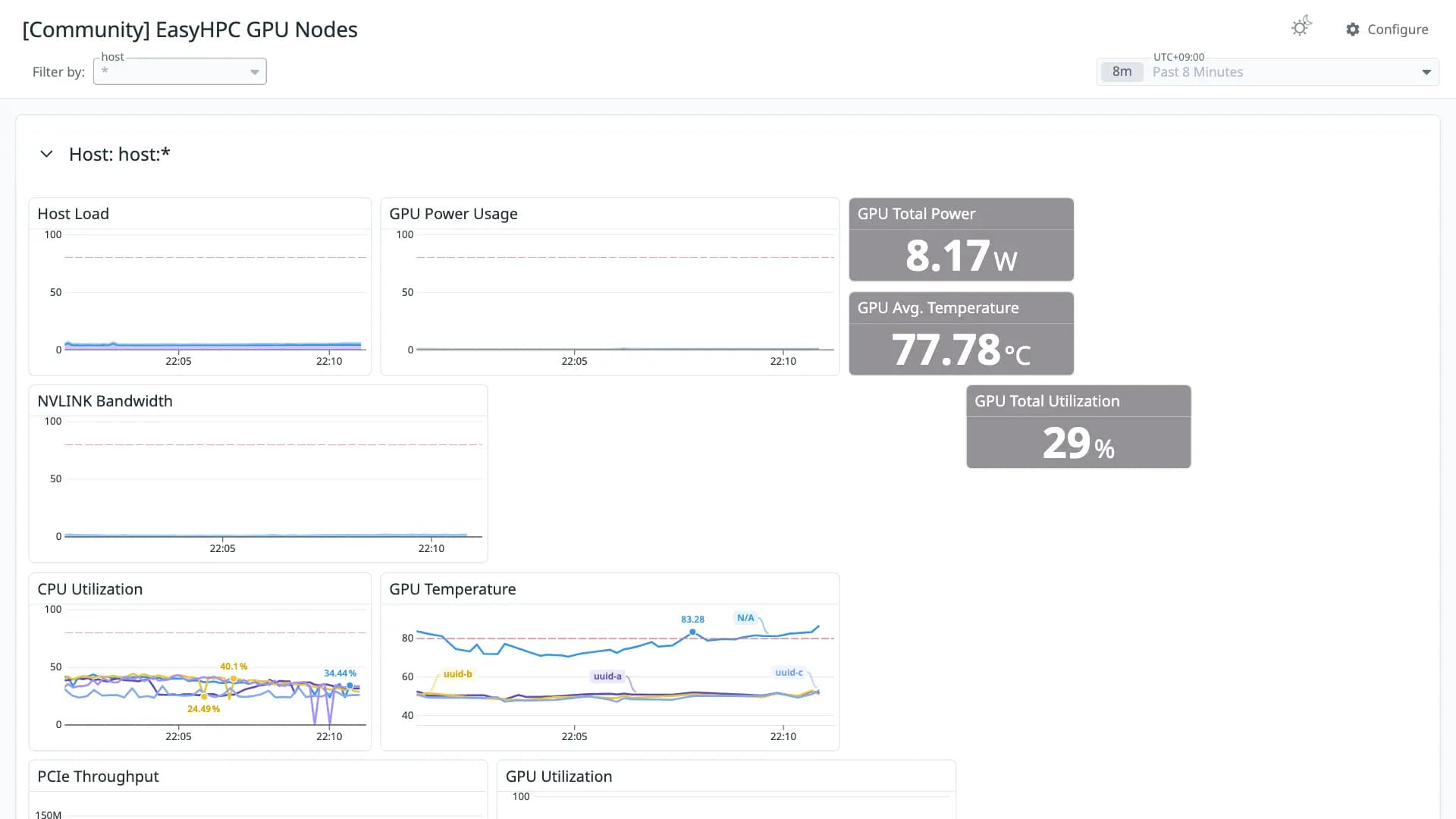
Task: Select the GPU Total Power 8.17 W widget
Action: click(961, 240)
